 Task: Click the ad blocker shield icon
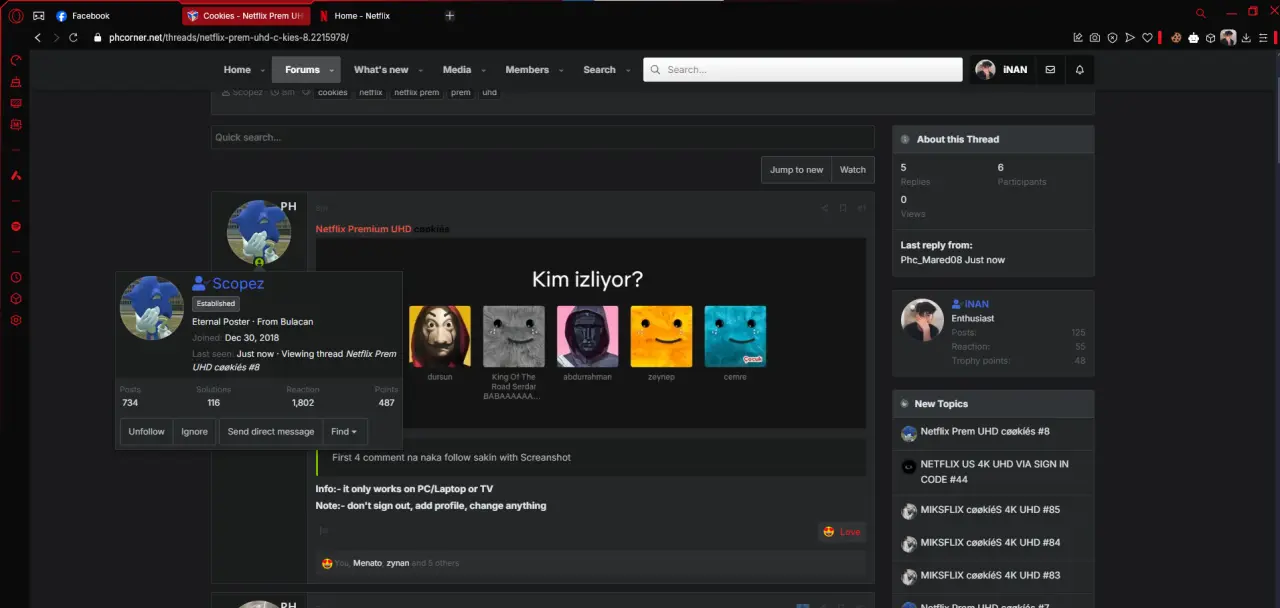(x=1112, y=38)
